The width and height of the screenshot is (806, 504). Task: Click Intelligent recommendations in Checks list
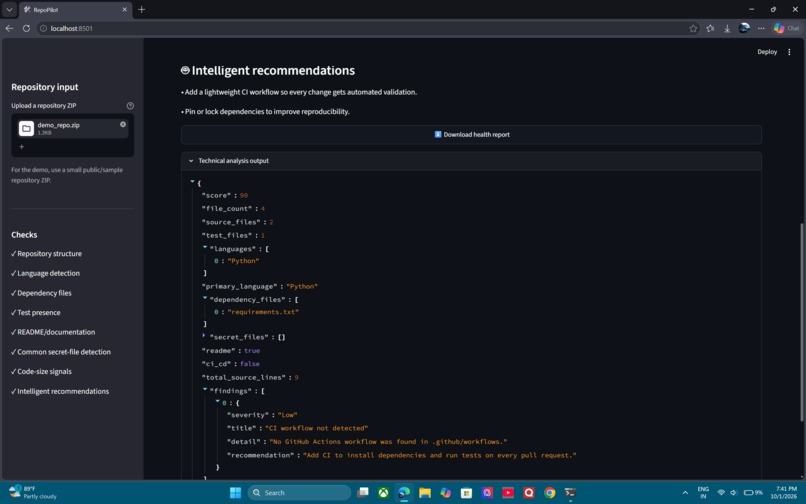(x=60, y=391)
